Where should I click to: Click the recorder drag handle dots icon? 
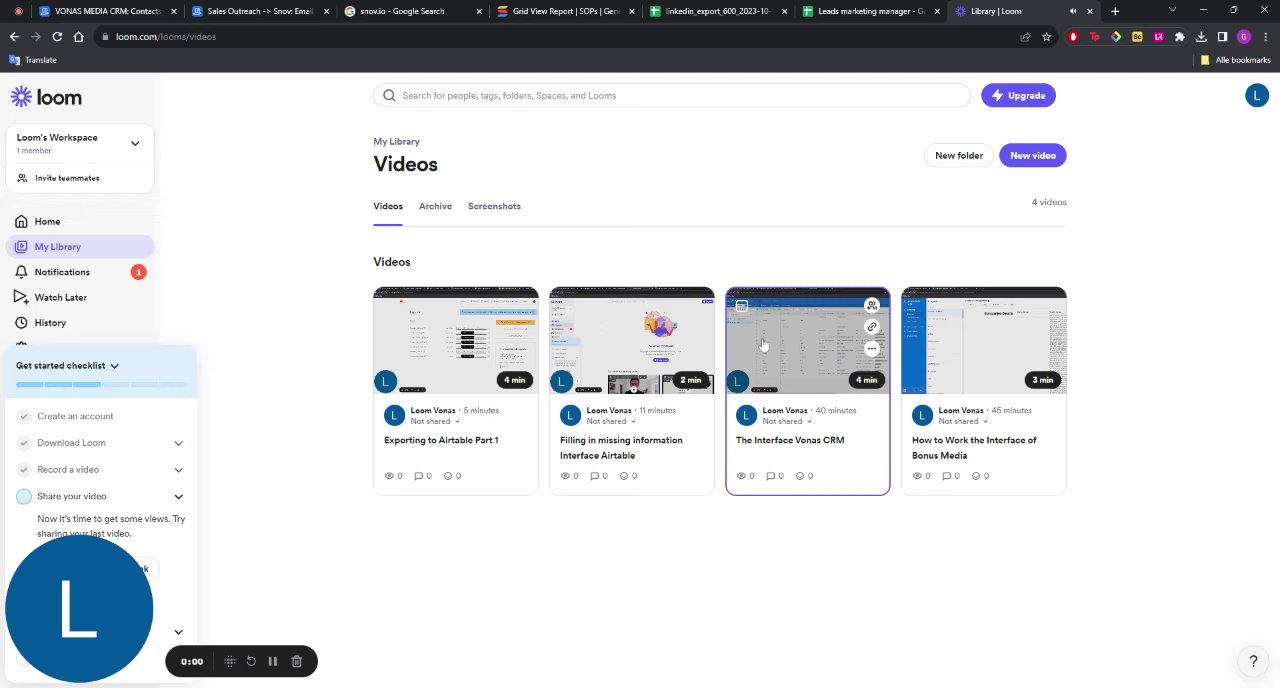point(230,661)
